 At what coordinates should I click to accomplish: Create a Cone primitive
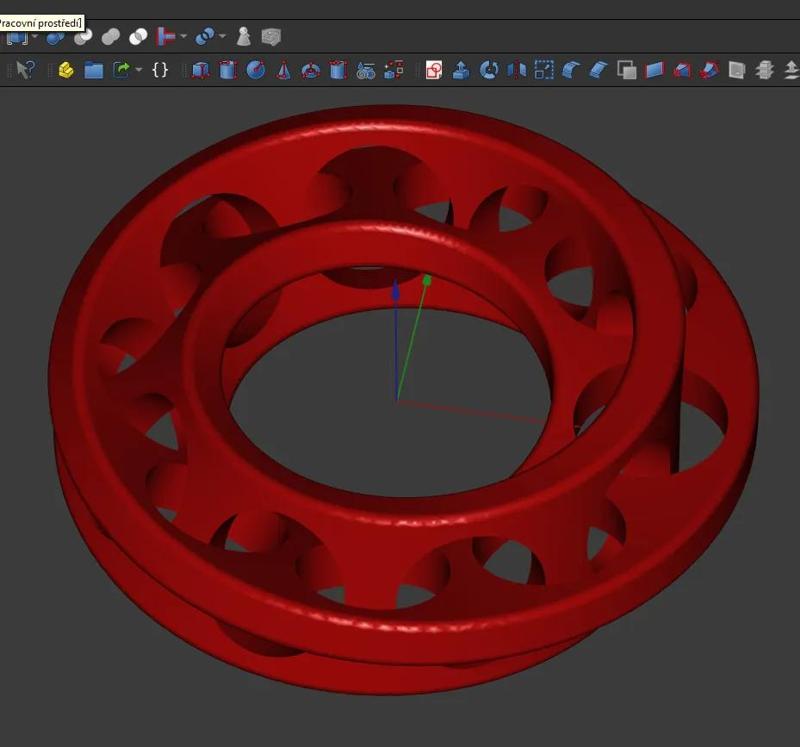(283, 70)
